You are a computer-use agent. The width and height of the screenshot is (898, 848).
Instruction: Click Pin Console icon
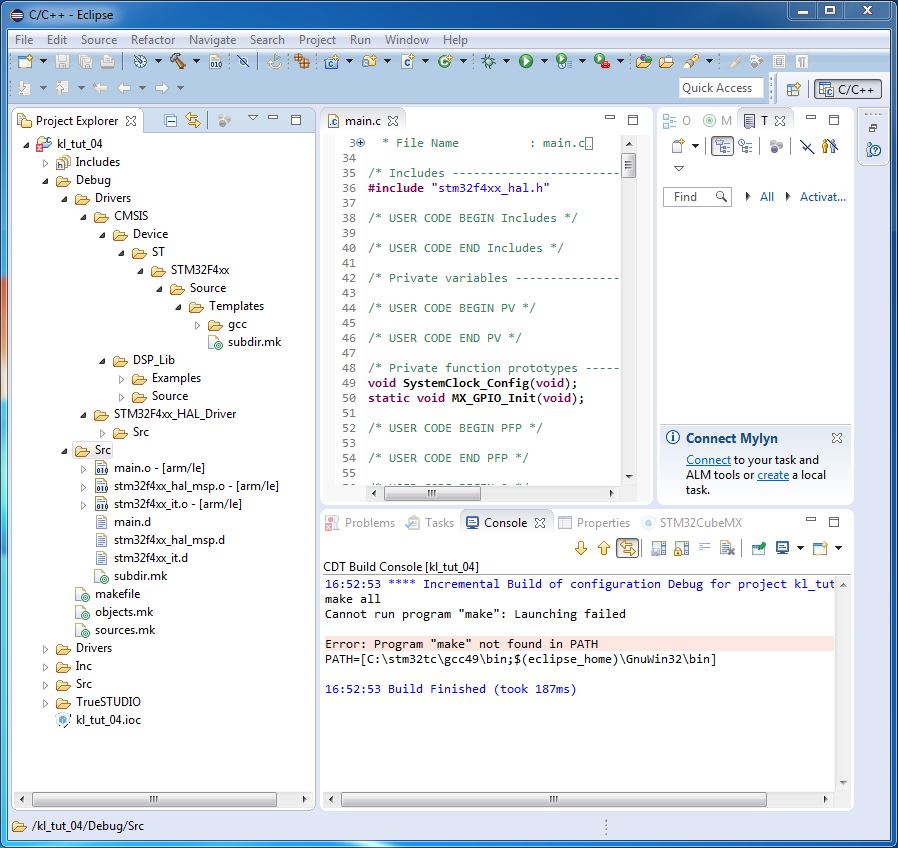click(759, 548)
